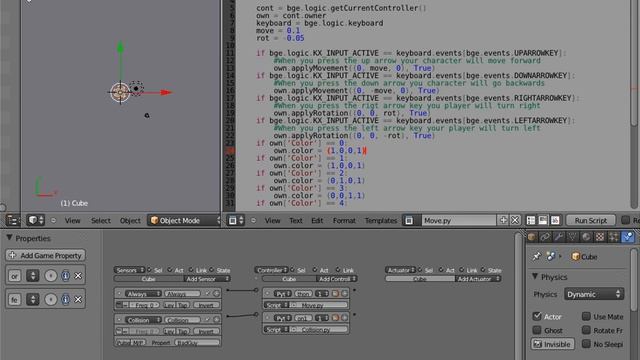The image size is (640, 360).
Task: Open the Object Mode dropdown
Action: [184, 220]
